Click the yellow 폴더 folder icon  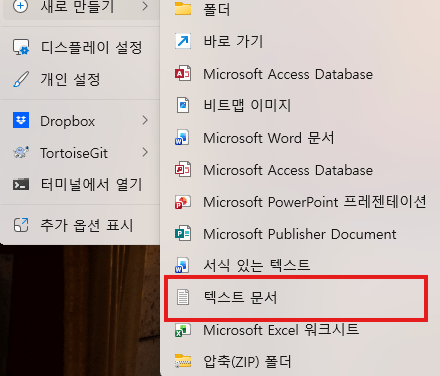[x=183, y=9]
